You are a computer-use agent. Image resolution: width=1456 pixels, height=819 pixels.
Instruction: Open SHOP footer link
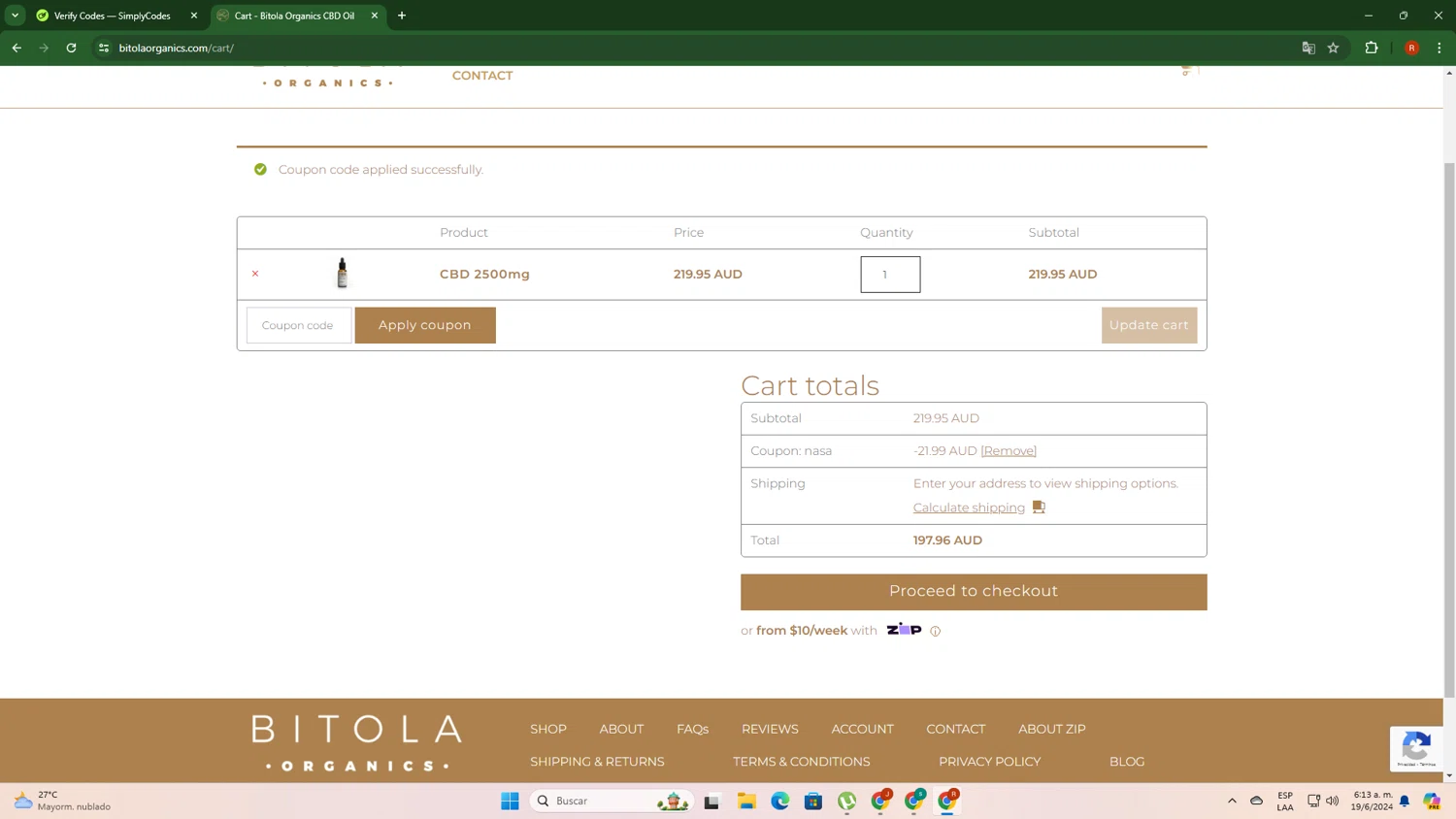coord(548,729)
